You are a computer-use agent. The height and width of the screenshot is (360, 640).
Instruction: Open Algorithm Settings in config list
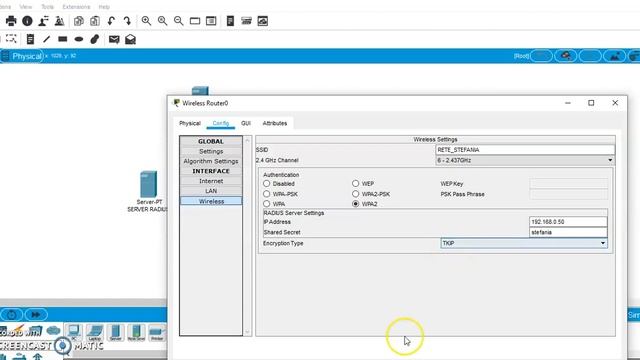click(x=211, y=161)
